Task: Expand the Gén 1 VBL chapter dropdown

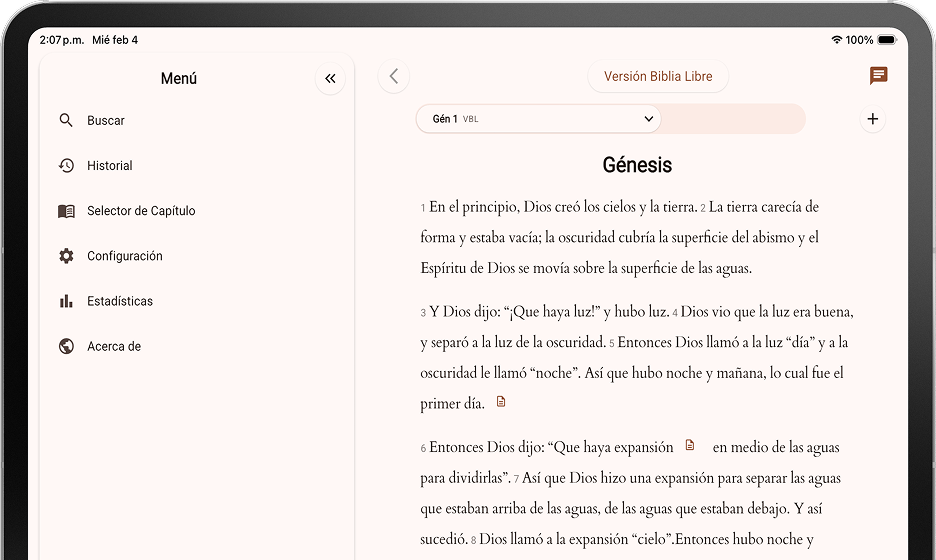Action: pyautogui.click(x=538, y=119)
